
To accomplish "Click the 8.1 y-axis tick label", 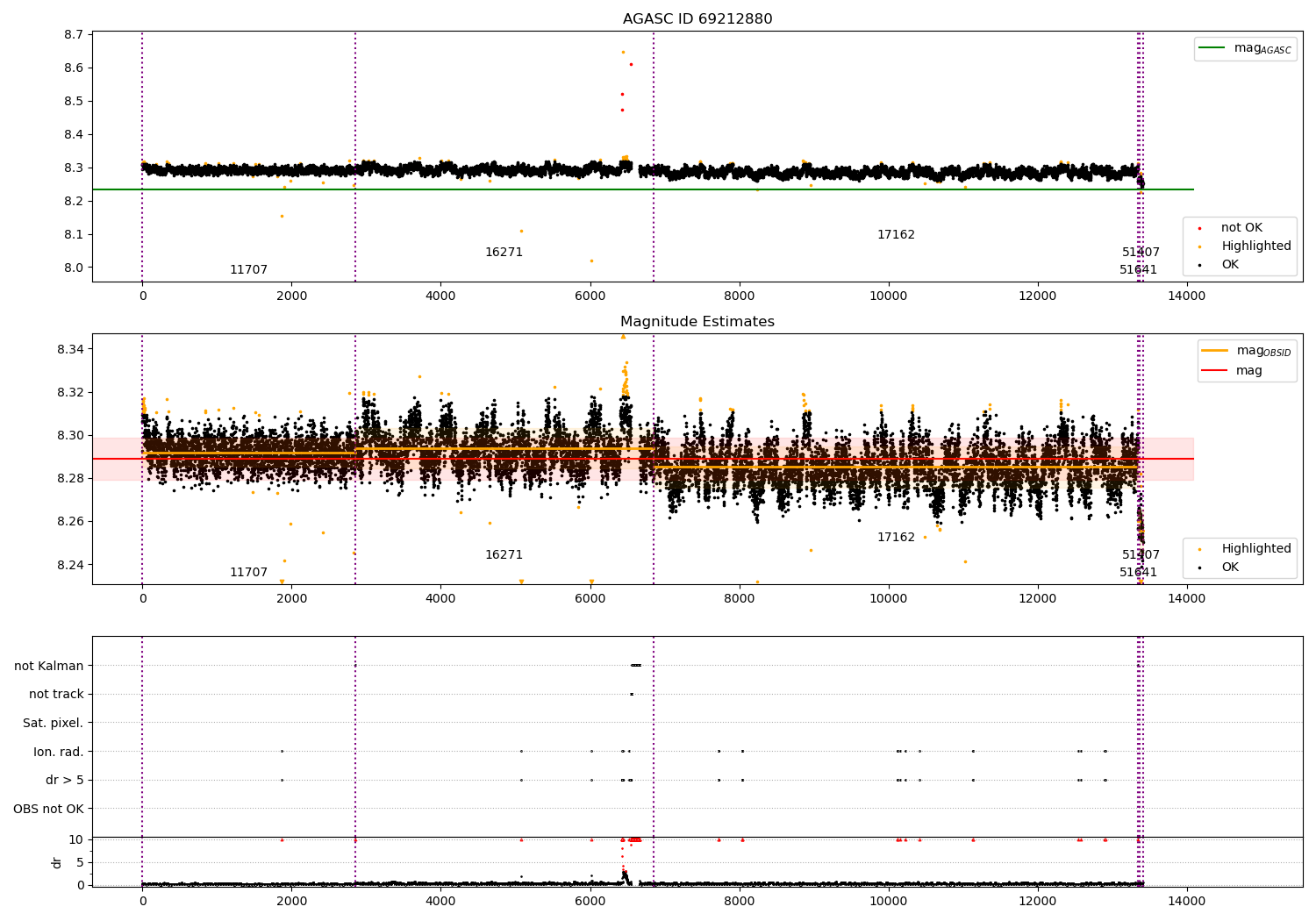I will coord(74,234).
